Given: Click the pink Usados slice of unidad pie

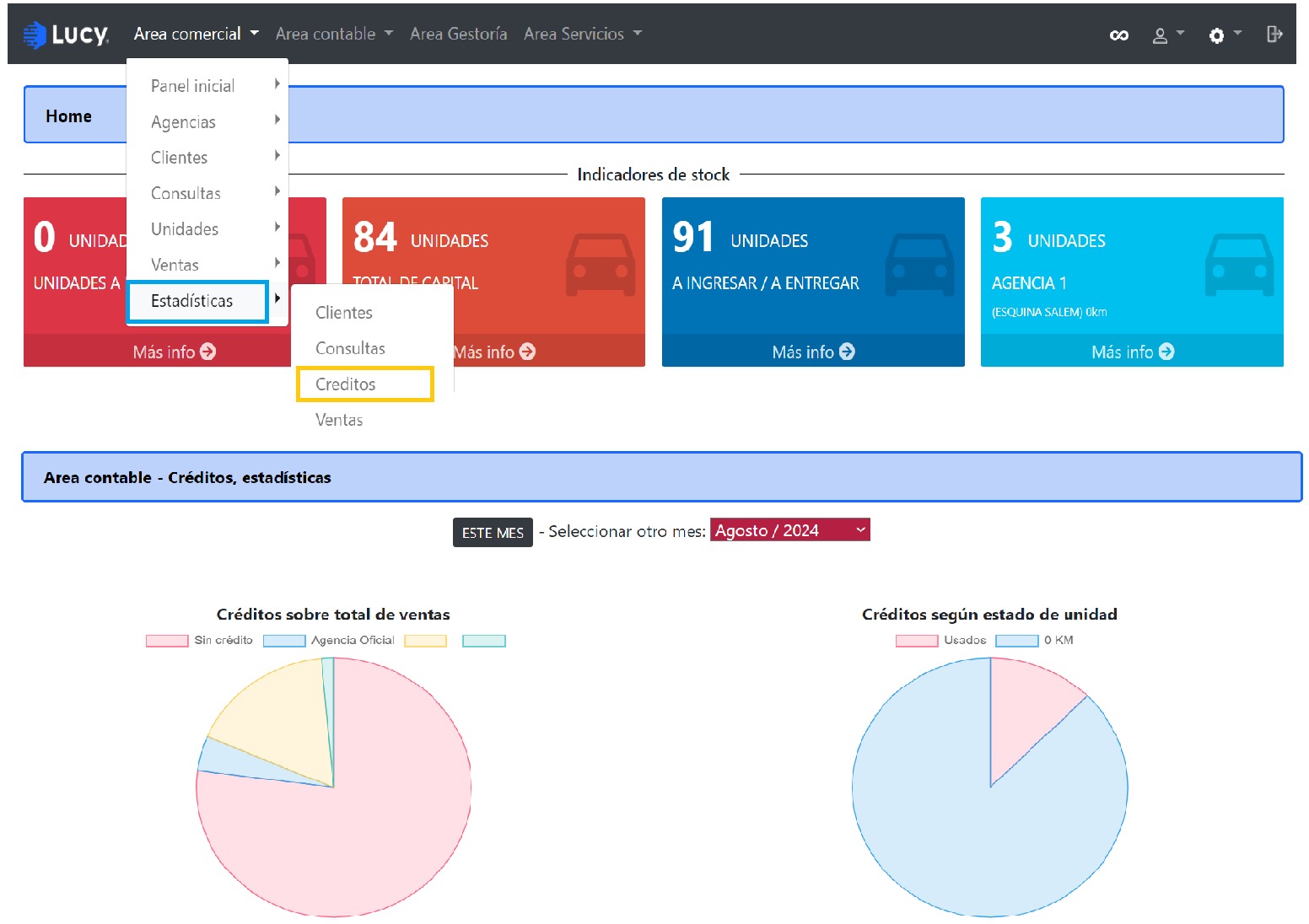Looking at the screenshot, I should (1022, 712).
